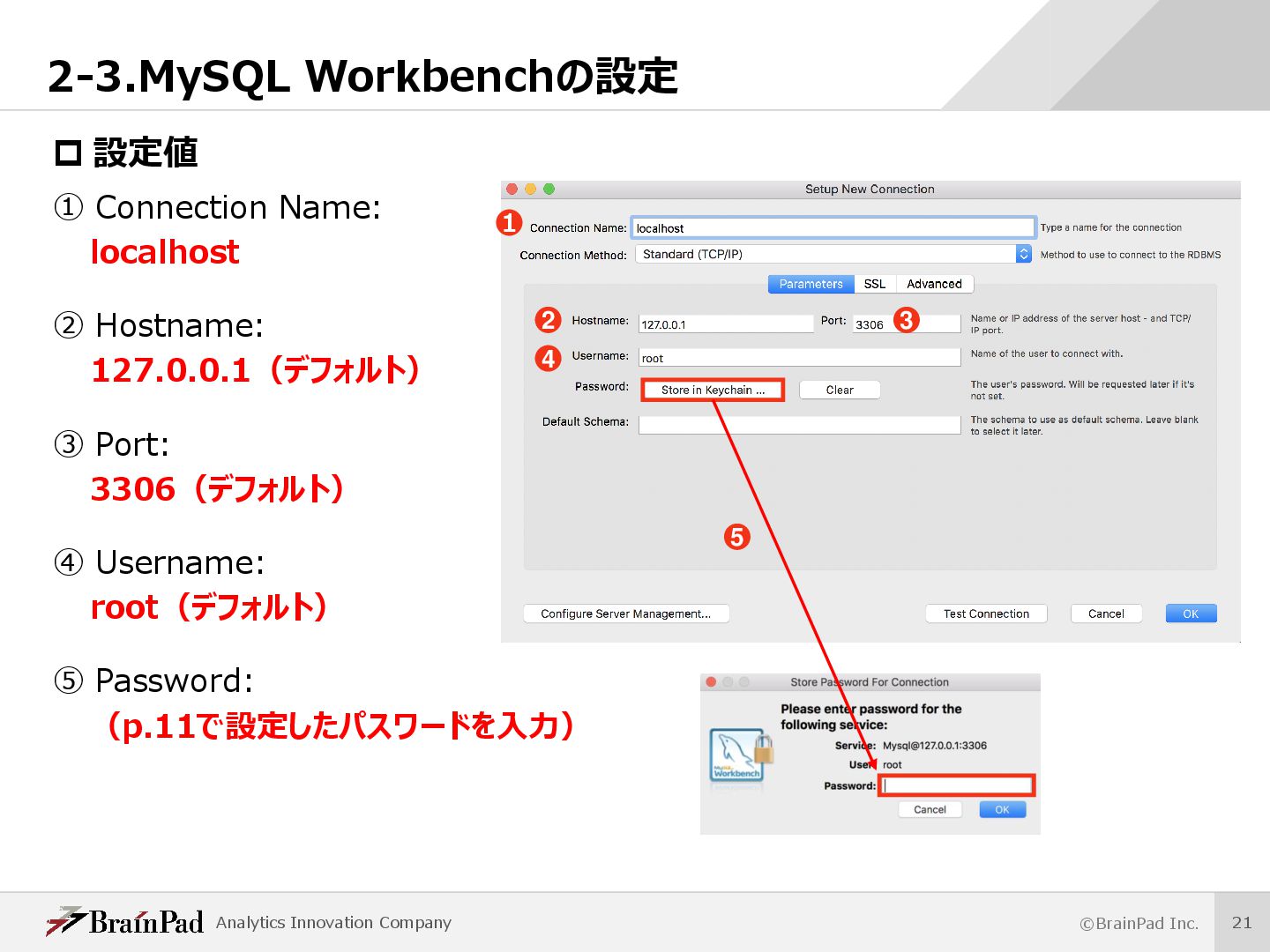The height and width of the screenshot is (952, 1270).
Task: Click the '127.0.0.1（デフォルト）' value text
Action: coord(255,370)
